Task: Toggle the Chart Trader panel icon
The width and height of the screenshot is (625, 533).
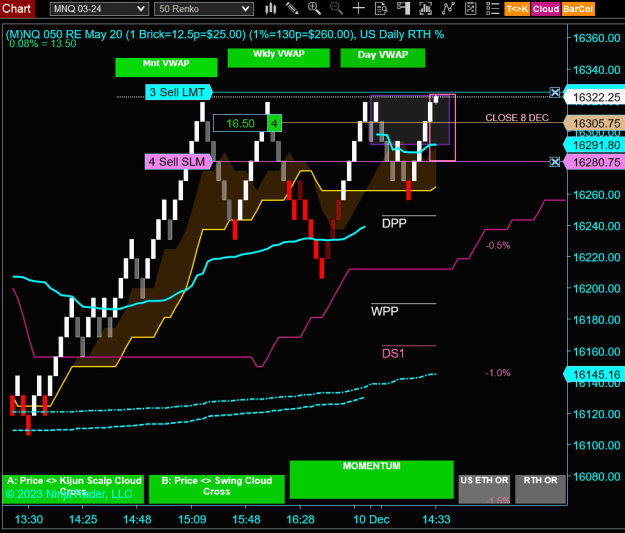Action: (403, 8)
